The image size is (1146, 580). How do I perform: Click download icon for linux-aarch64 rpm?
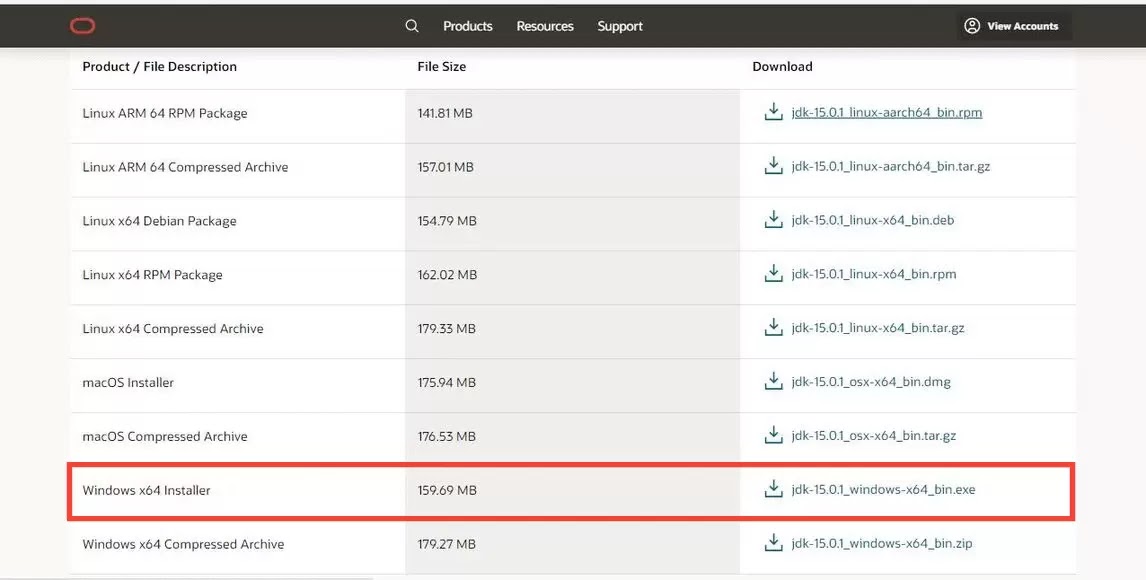pos(773,112)
